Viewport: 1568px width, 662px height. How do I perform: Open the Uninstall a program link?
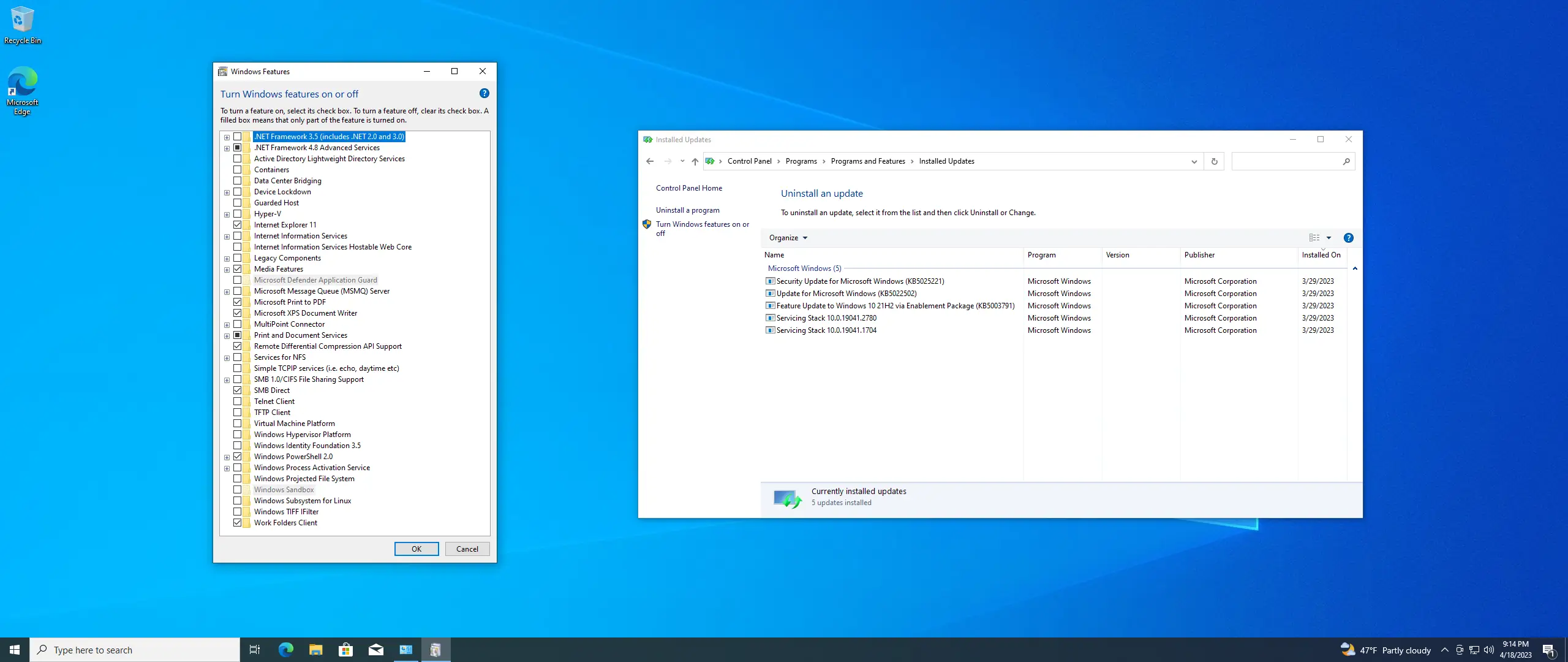click(x=687, y=210)
